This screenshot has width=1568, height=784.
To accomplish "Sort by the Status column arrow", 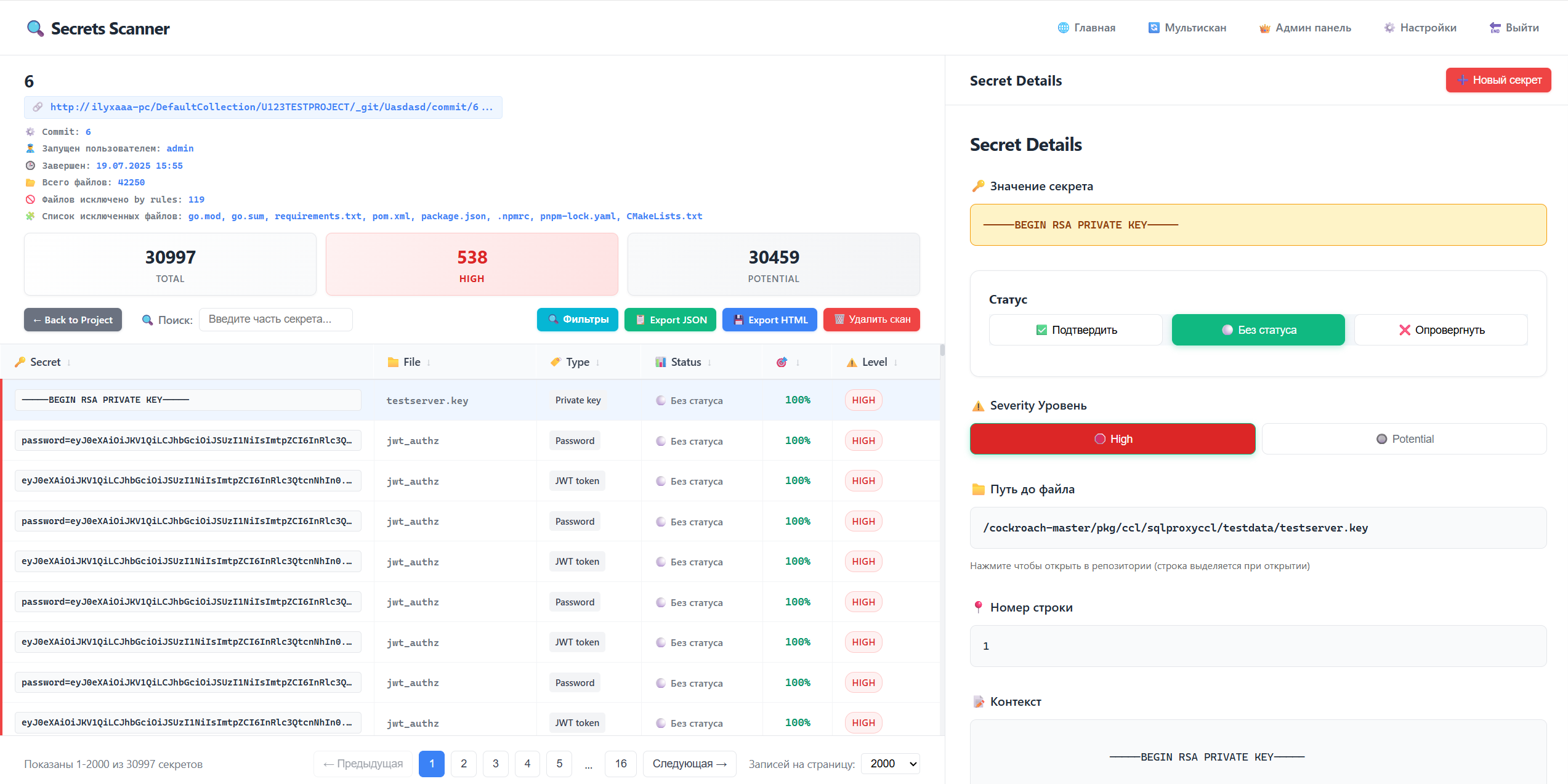I will (709, 363).
